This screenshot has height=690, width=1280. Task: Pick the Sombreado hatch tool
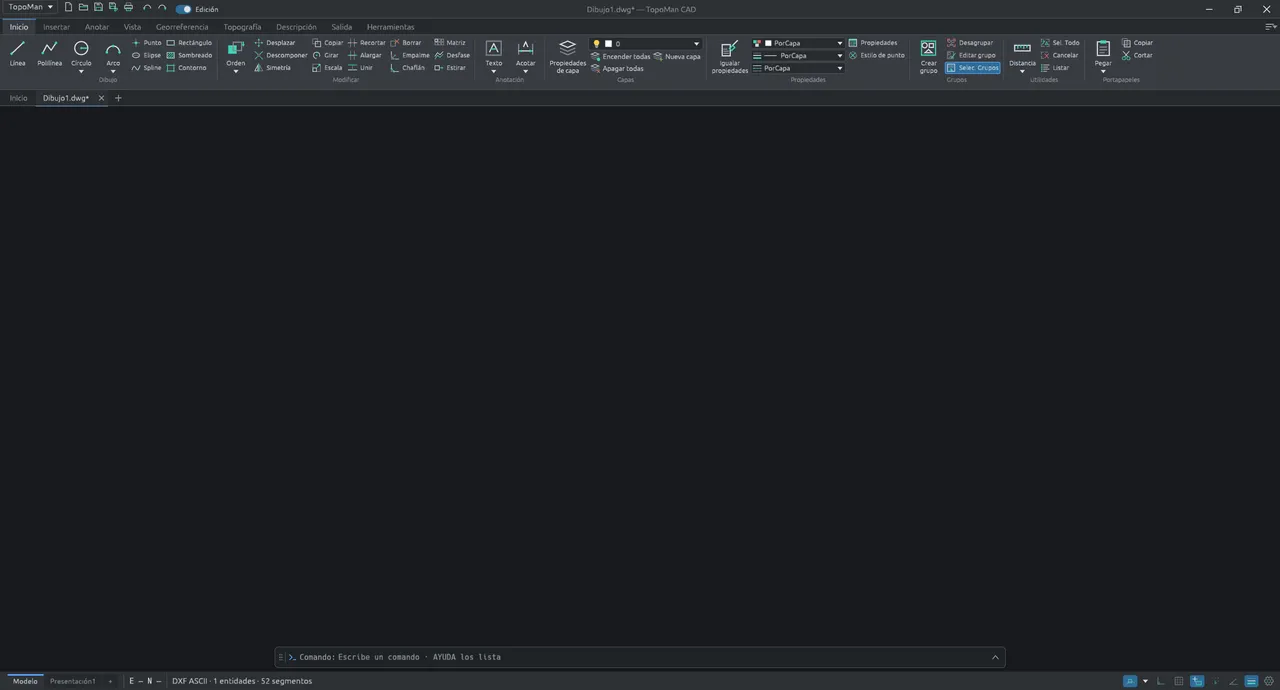click(x=189, y=55)
